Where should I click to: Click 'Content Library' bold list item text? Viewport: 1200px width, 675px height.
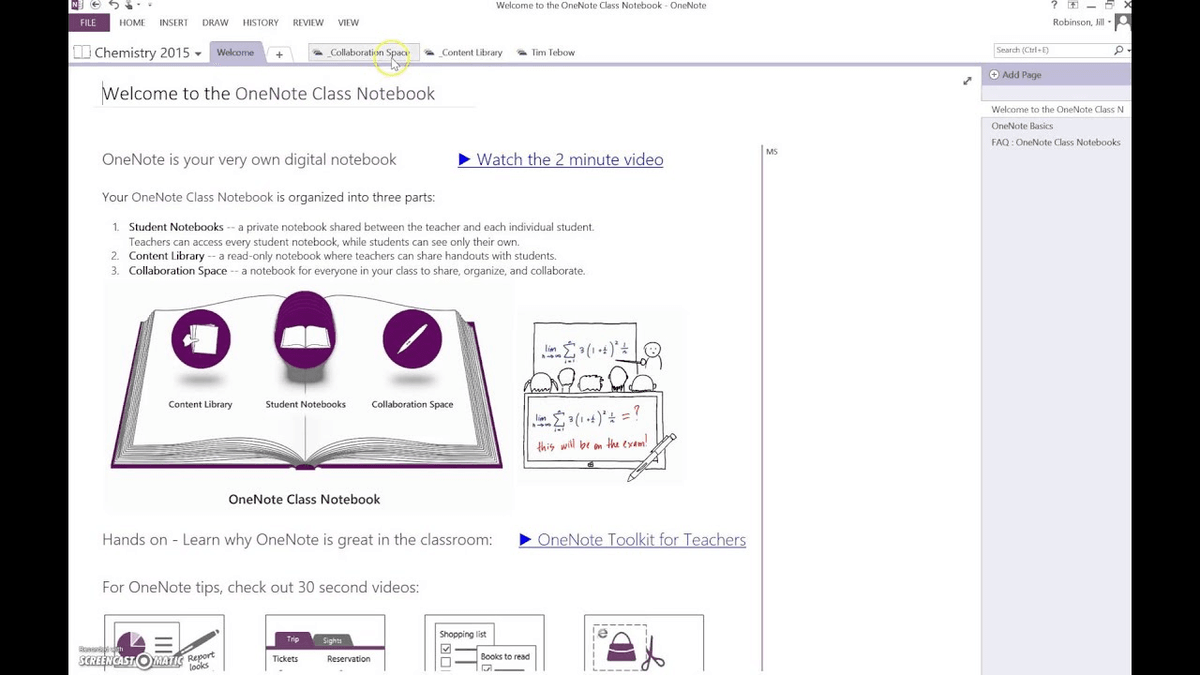click(166, 256)
